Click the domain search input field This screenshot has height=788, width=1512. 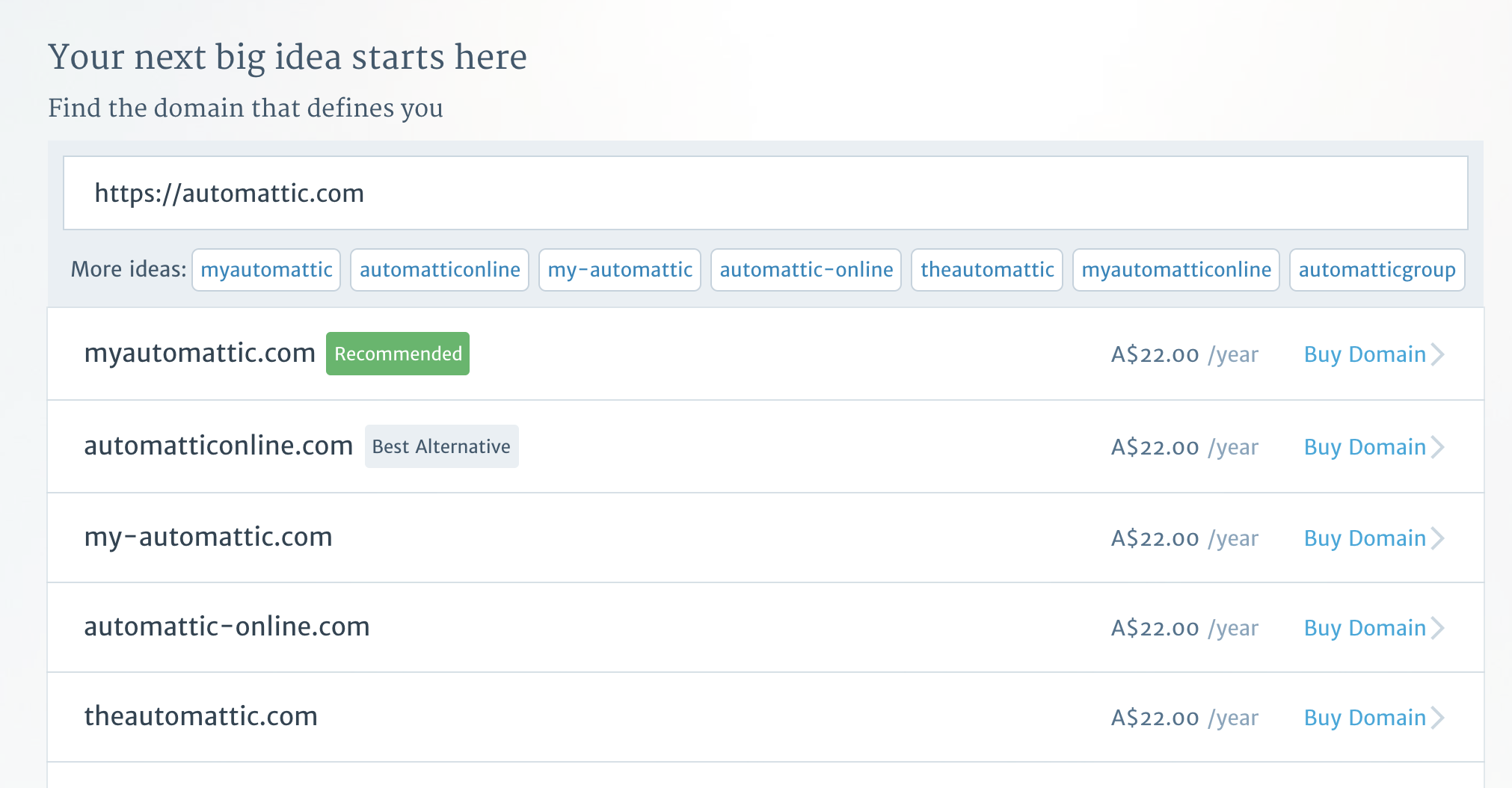click(765, 193)
